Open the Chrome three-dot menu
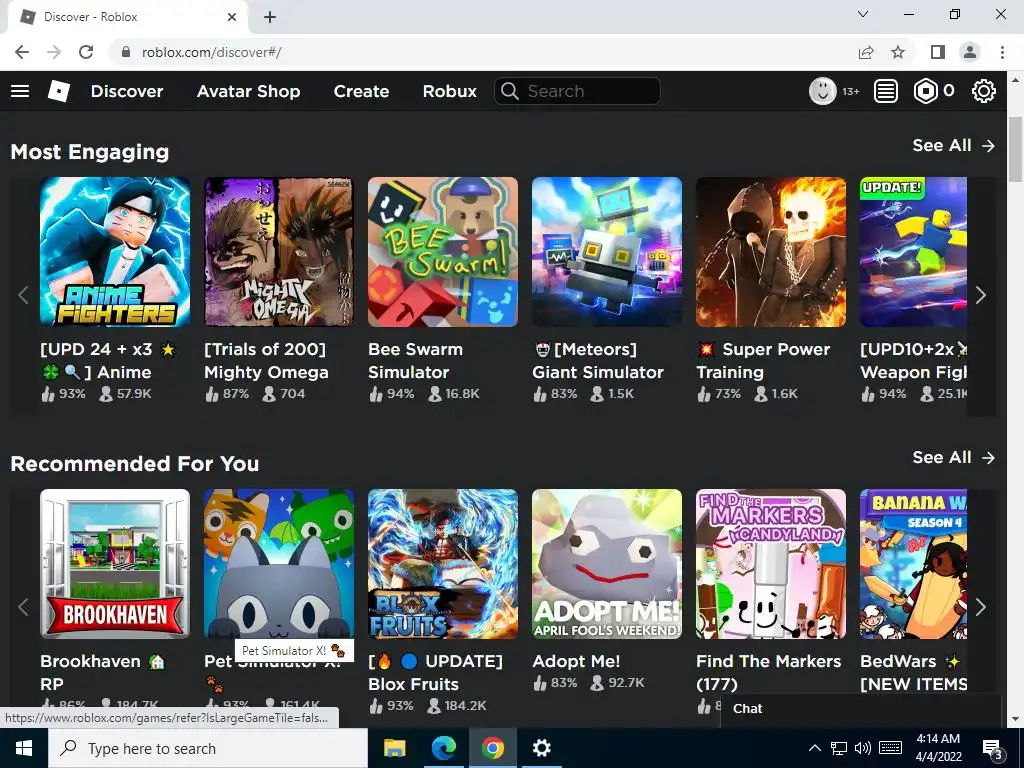This screenshot has width=1024, height=768. tap(1002, 52)
